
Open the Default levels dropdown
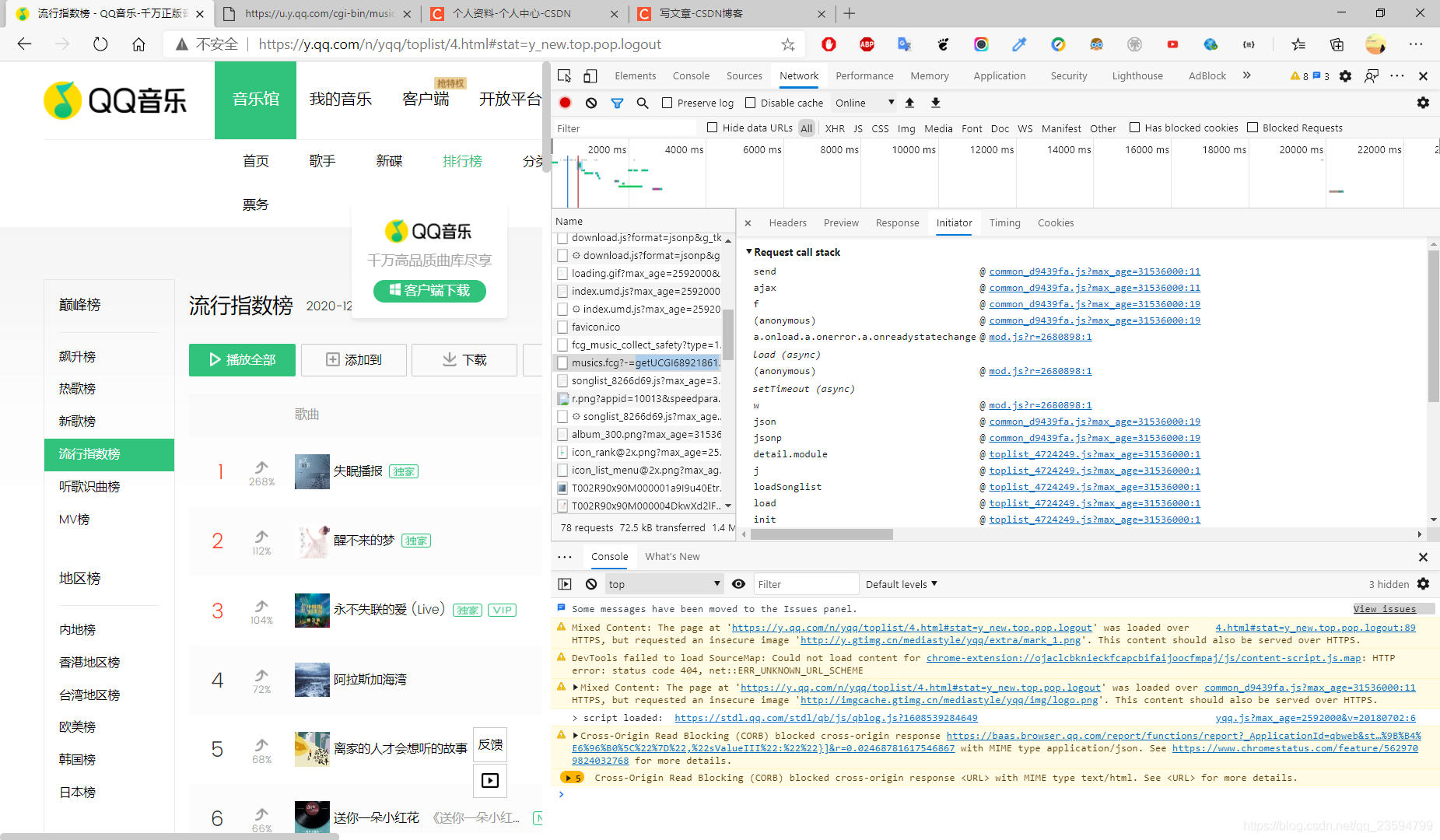(x=902, y=584)
